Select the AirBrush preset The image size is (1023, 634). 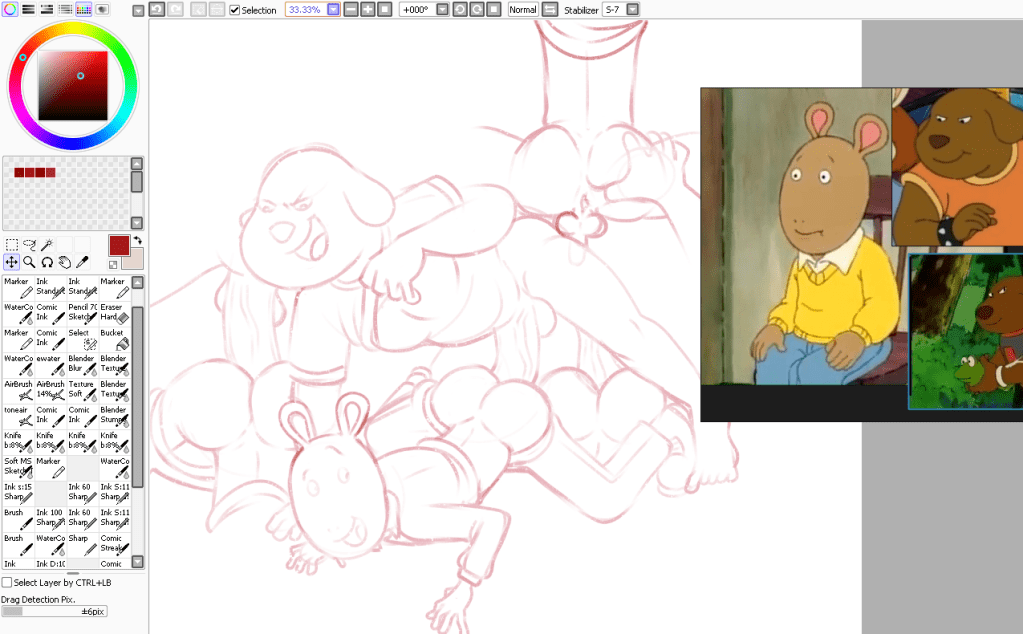pos(18,388)
